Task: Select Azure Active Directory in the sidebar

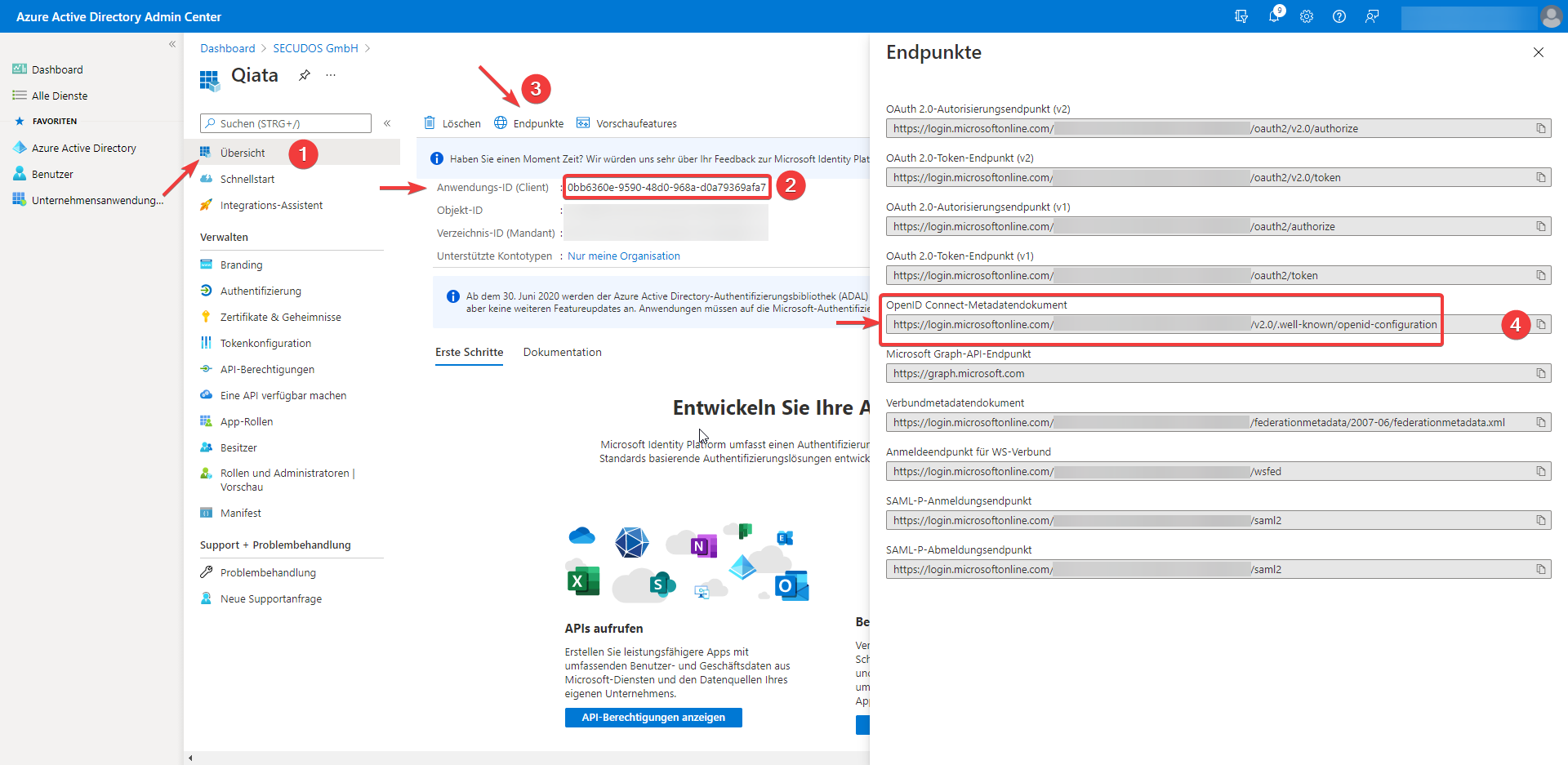Action: (x=84, y=148)
